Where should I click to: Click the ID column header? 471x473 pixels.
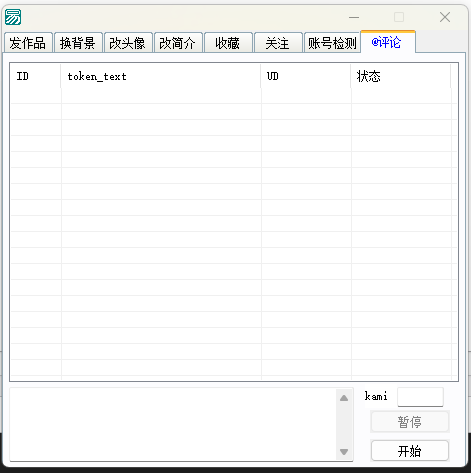click(x=35, y=76)
